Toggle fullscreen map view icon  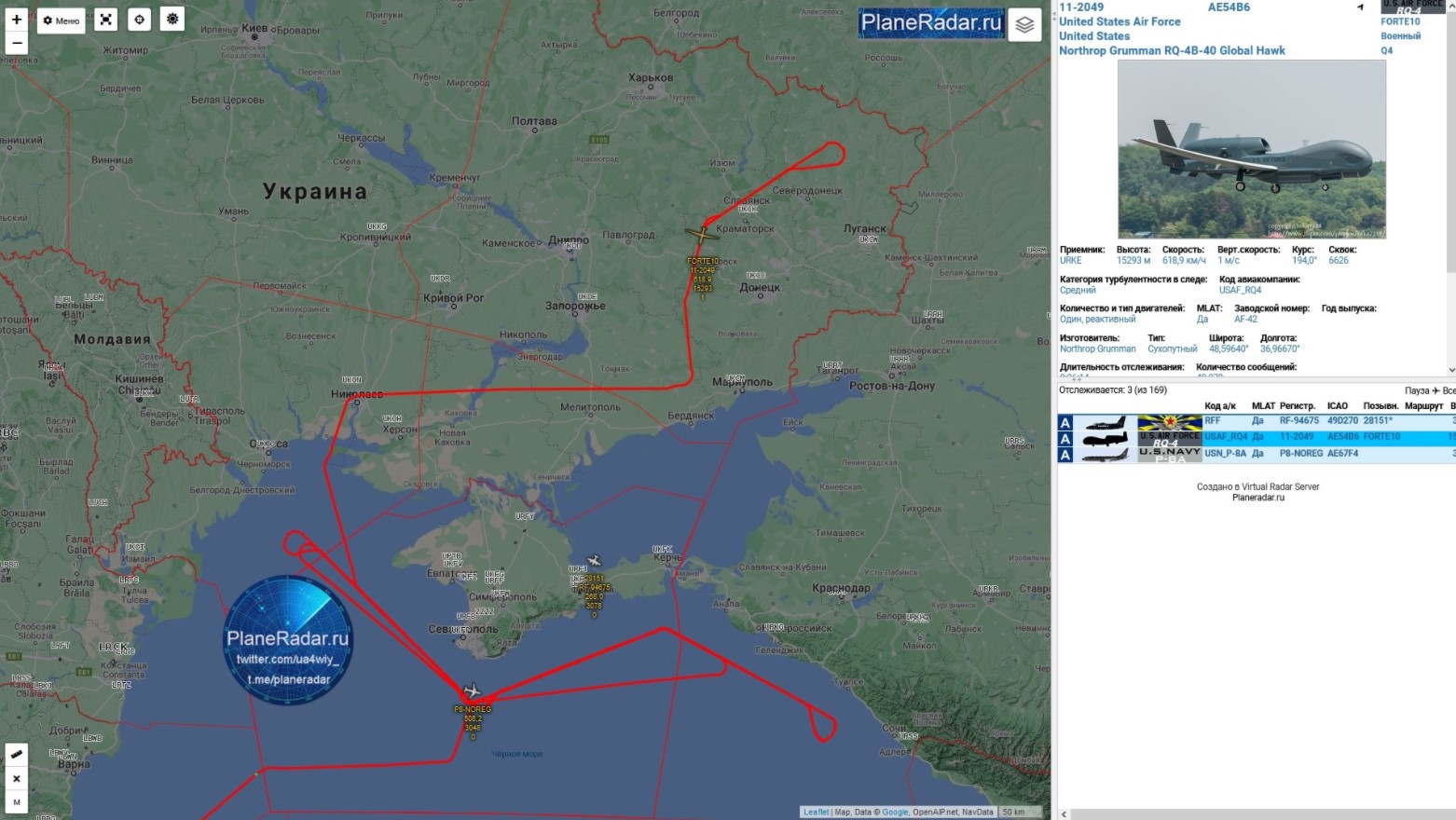click(106, 20)
